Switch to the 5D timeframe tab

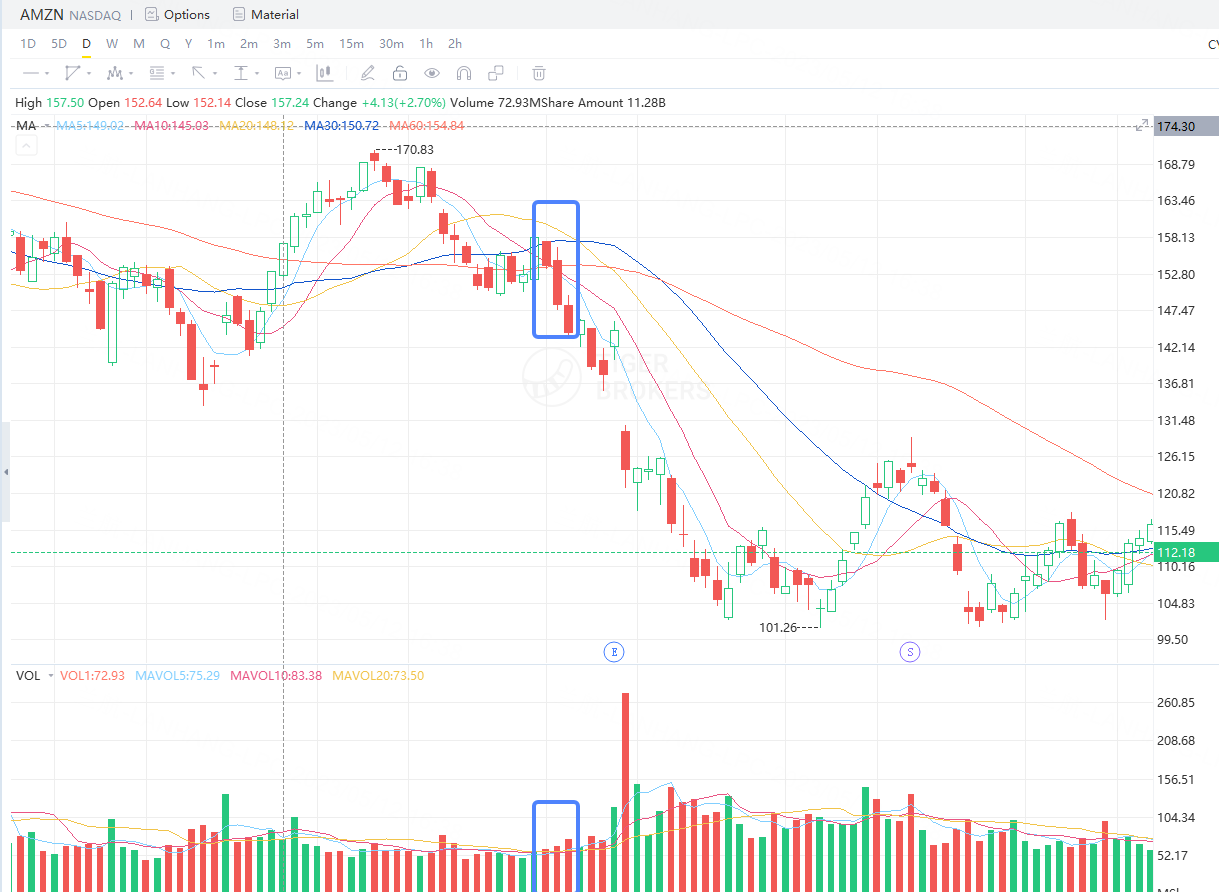(59, 43)
